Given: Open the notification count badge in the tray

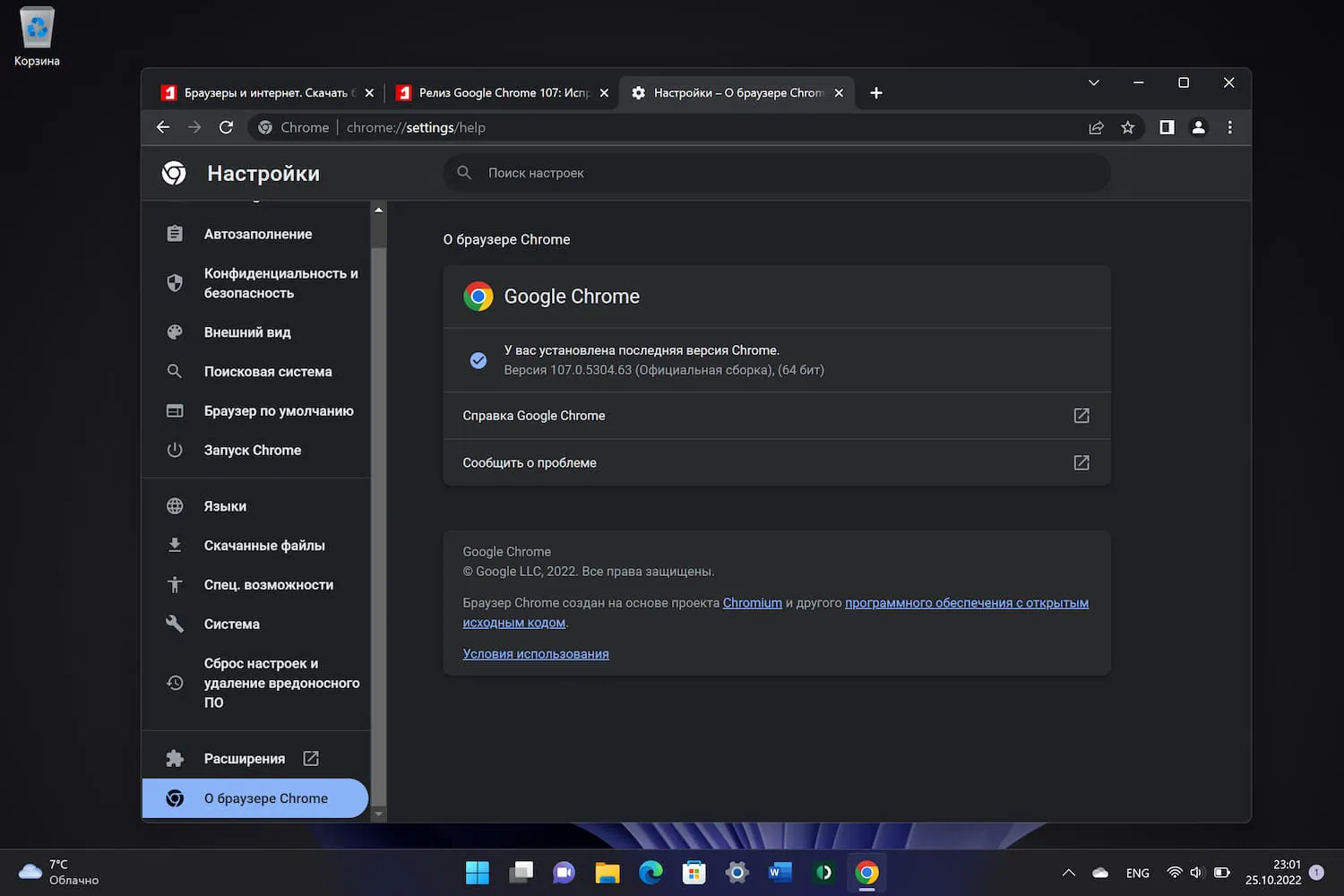Looking at the screenshot, I should [1316, 873].
